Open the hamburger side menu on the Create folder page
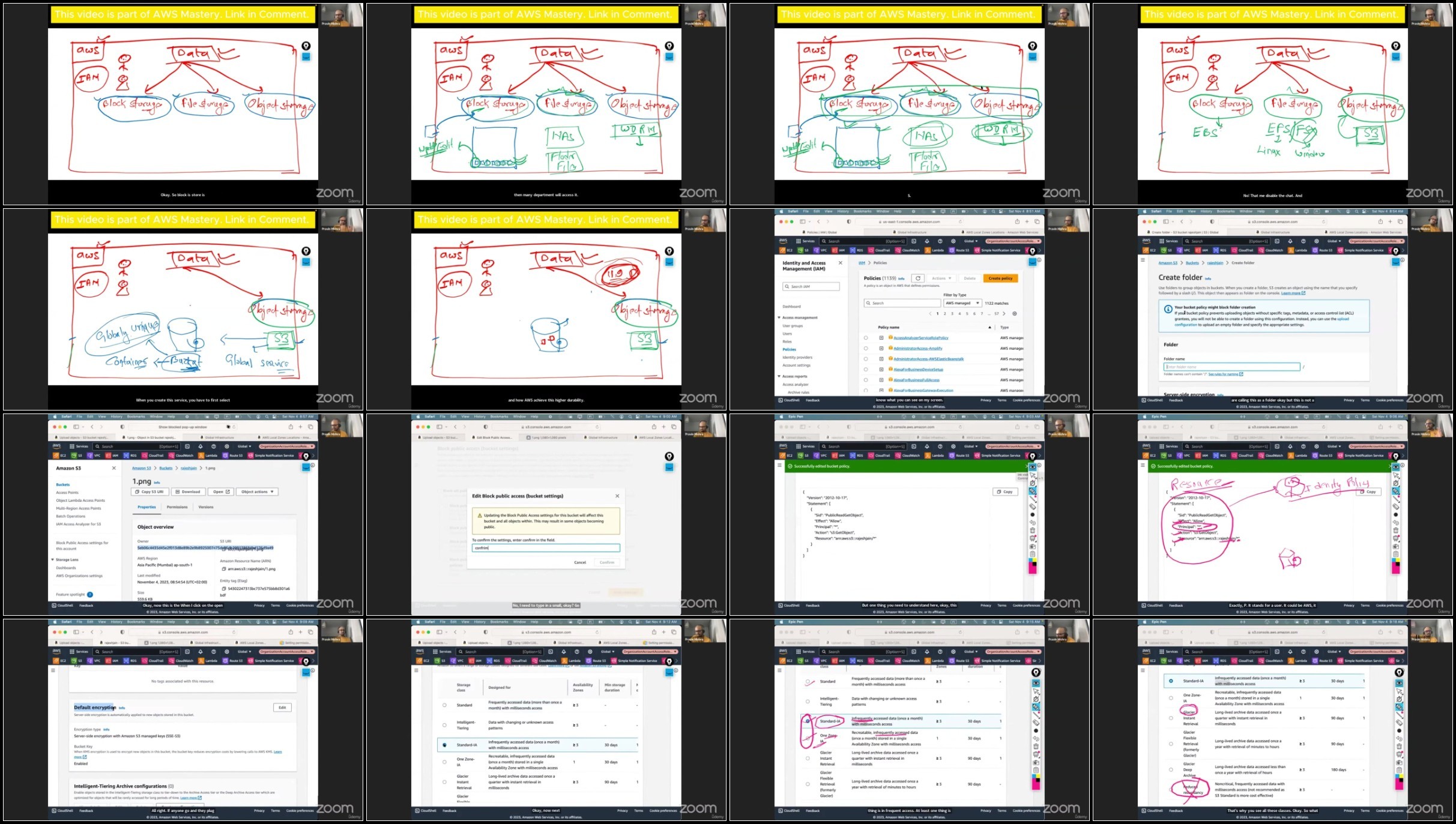 tap(1143, 260)
